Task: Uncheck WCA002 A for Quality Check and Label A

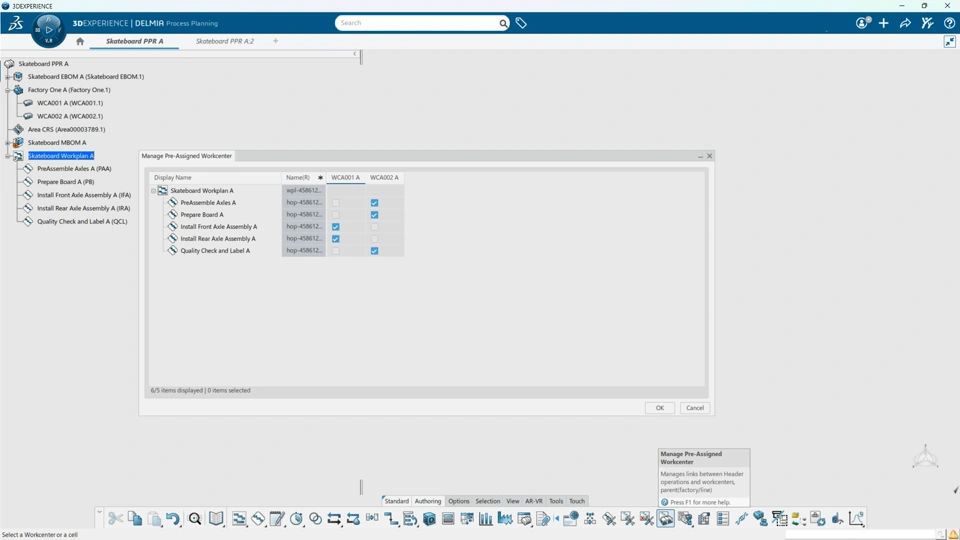Action: (374, 251)
